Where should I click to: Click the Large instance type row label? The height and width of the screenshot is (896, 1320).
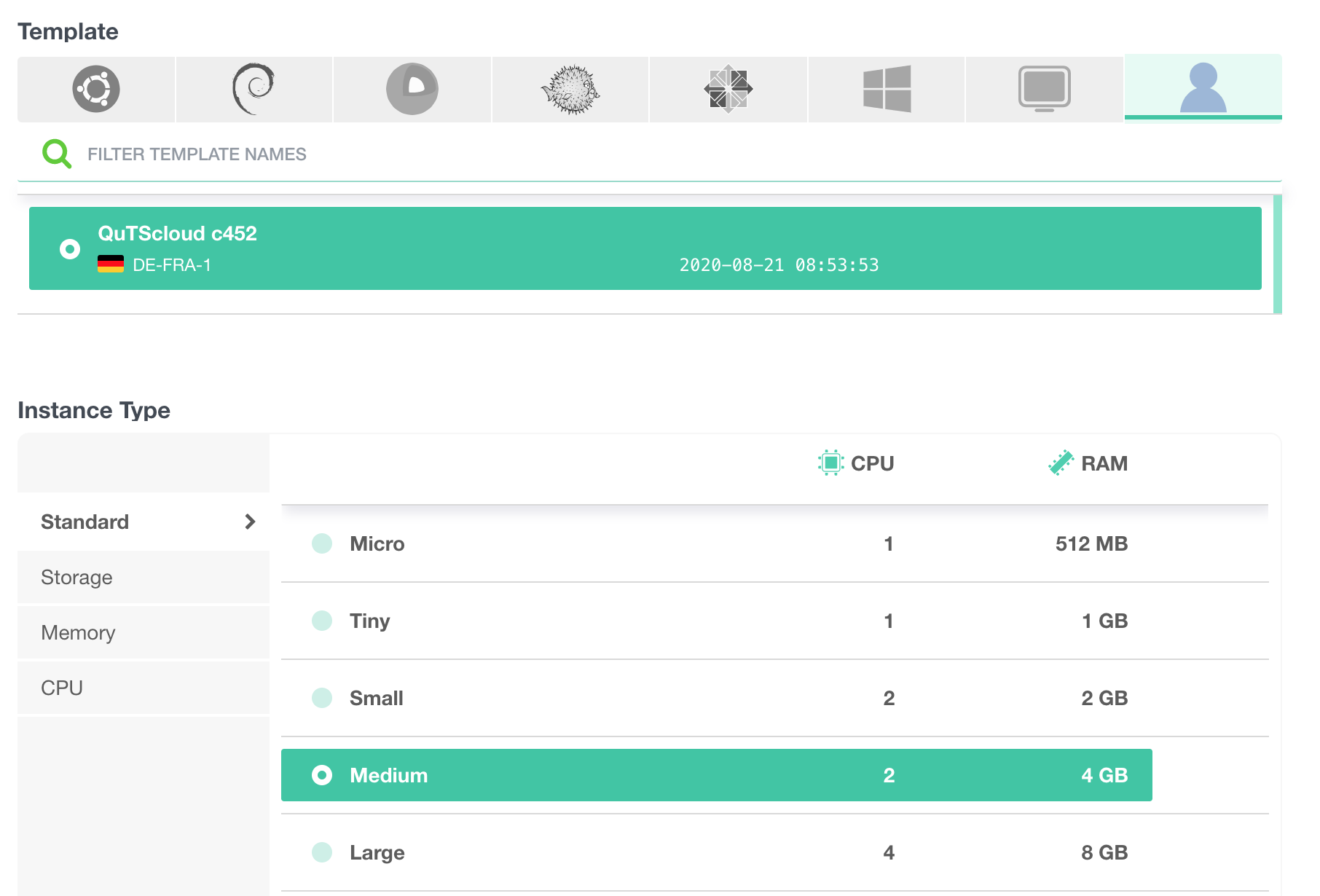pos(377,852)
